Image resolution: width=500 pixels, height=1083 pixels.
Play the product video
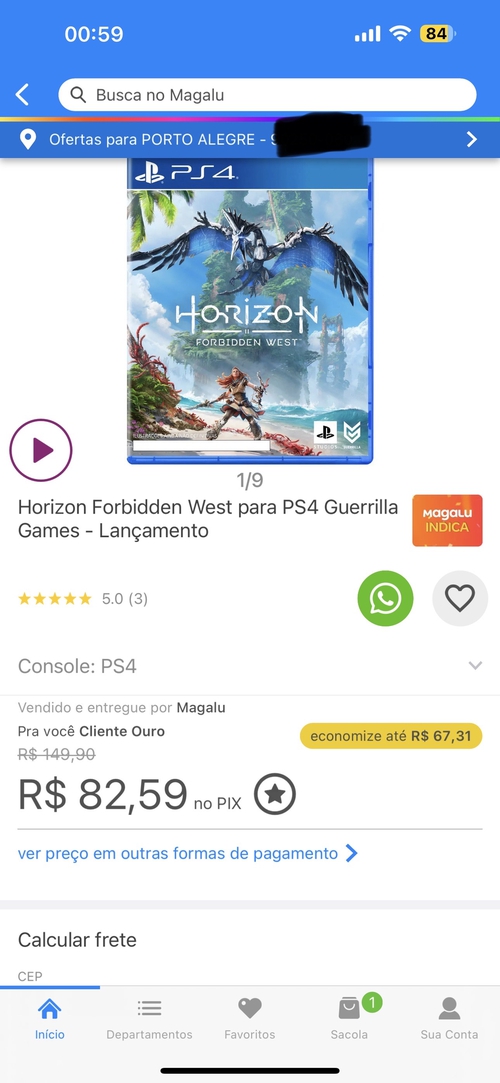41,450
